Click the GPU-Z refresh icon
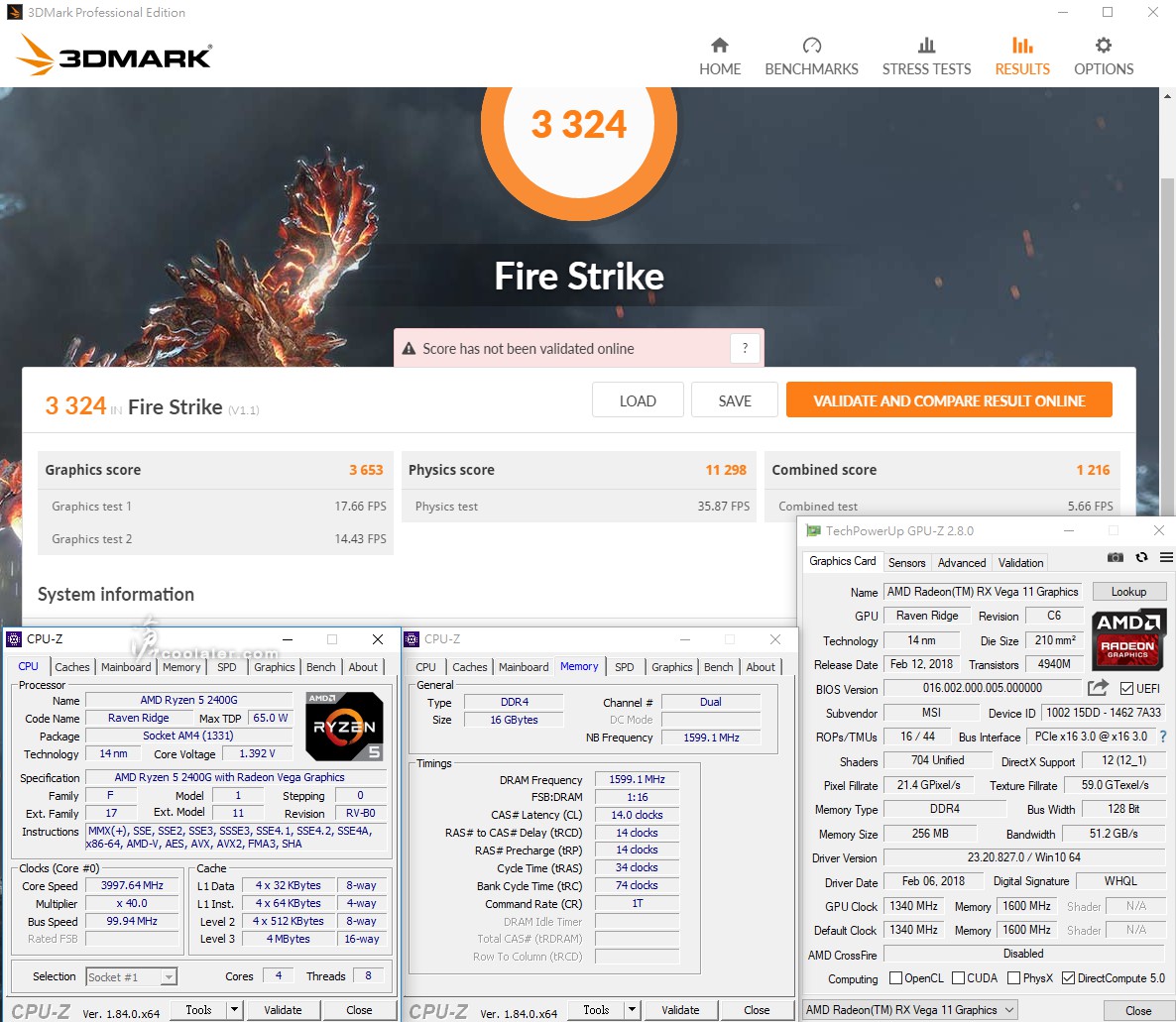This screenshot has width=1176, height=1022. pyautogui.click(x=1141, y=557)
